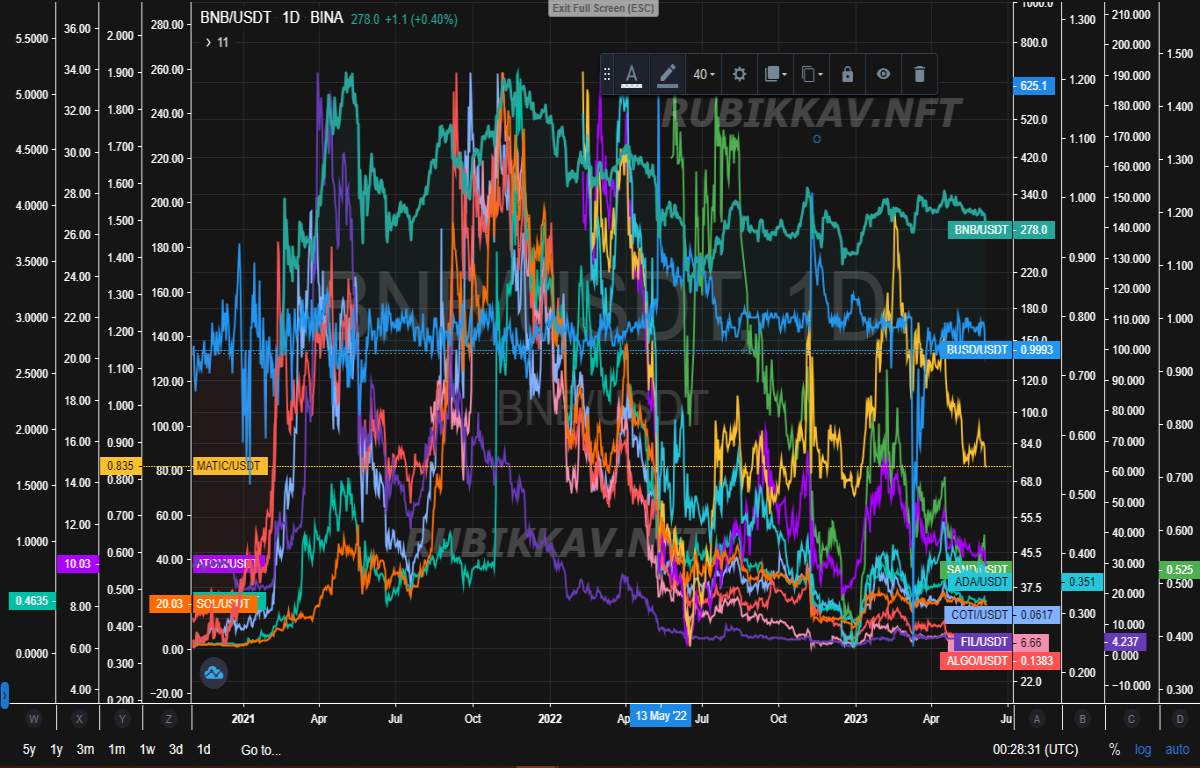Open the clone/copy dropdown
Image resolution: width=1200 pixels, height=768 pixels.
812,74
